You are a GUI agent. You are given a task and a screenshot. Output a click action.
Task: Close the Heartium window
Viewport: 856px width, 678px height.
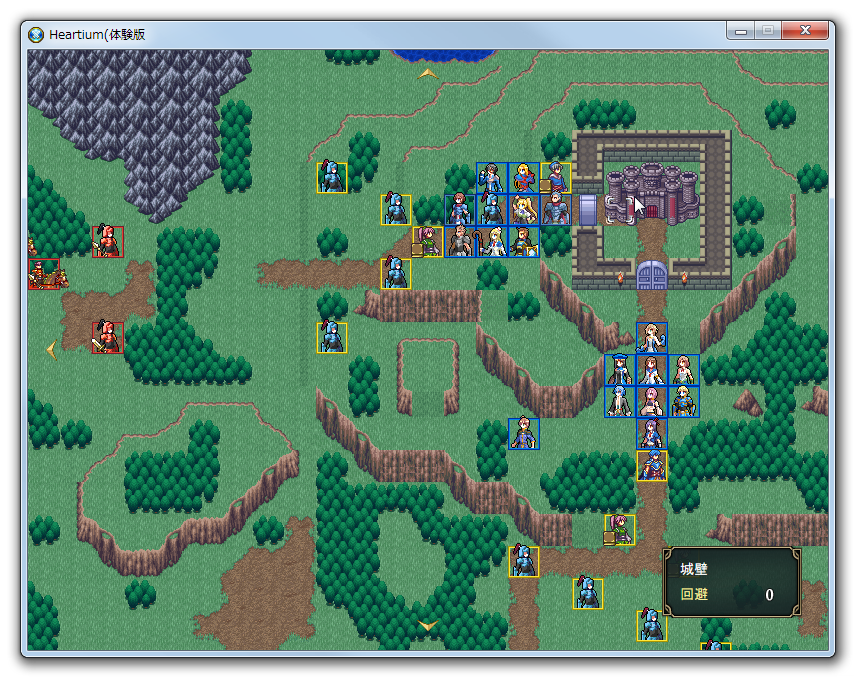[805, 31]
